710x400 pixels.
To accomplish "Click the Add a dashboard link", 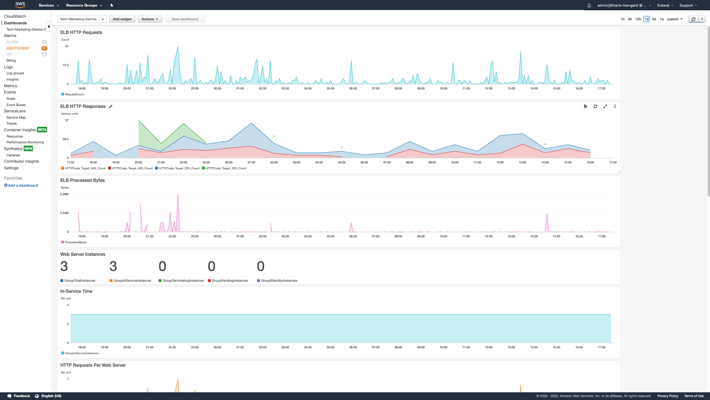I will [x=22, y=185].
